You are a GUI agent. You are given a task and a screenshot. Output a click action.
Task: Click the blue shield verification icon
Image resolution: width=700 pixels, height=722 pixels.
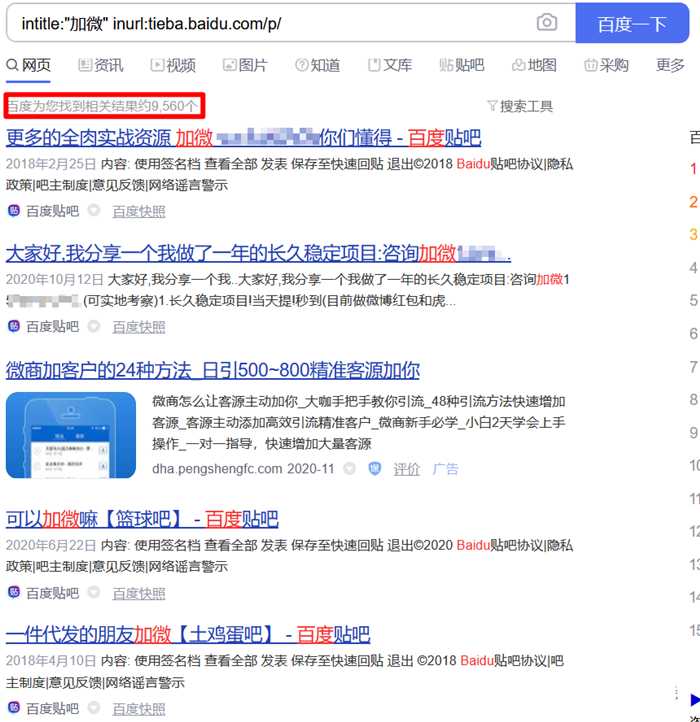375,469
